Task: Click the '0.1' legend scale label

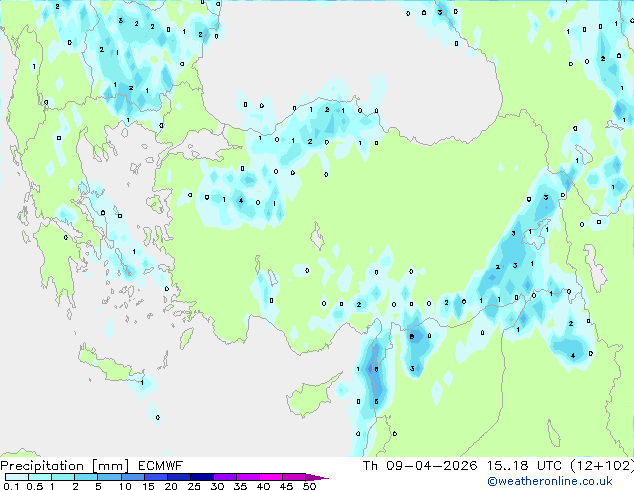Action: click(x=11, y=486)
